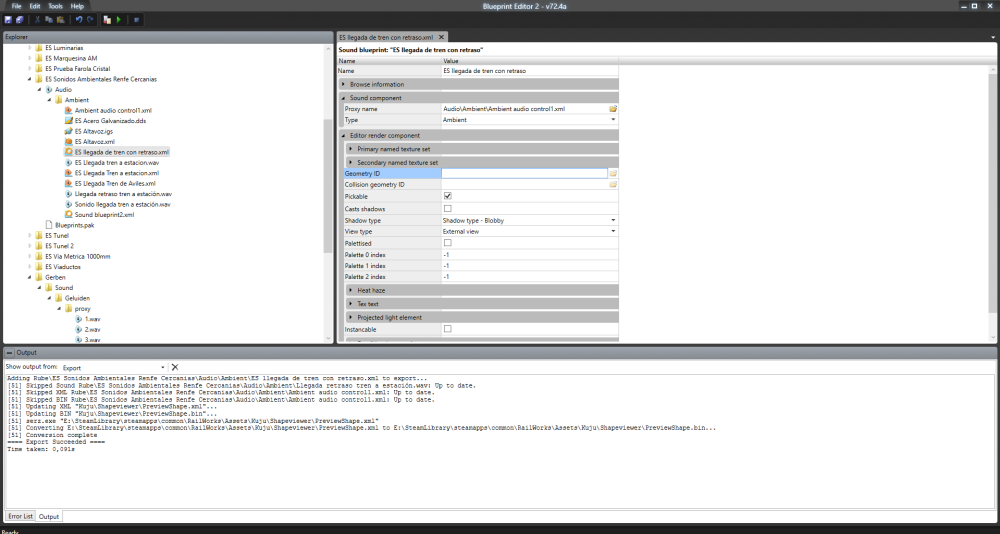This screenshot has width=1000, height=534.
Task: Expand the Browse information section
Action: (x=345, y=84)
